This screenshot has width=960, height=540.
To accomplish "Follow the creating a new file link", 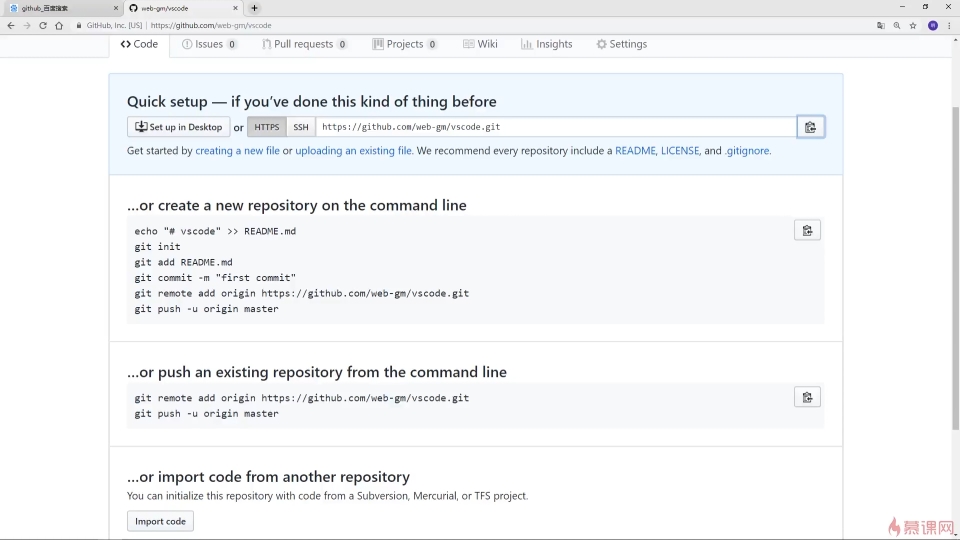I will tap(237, 151).
